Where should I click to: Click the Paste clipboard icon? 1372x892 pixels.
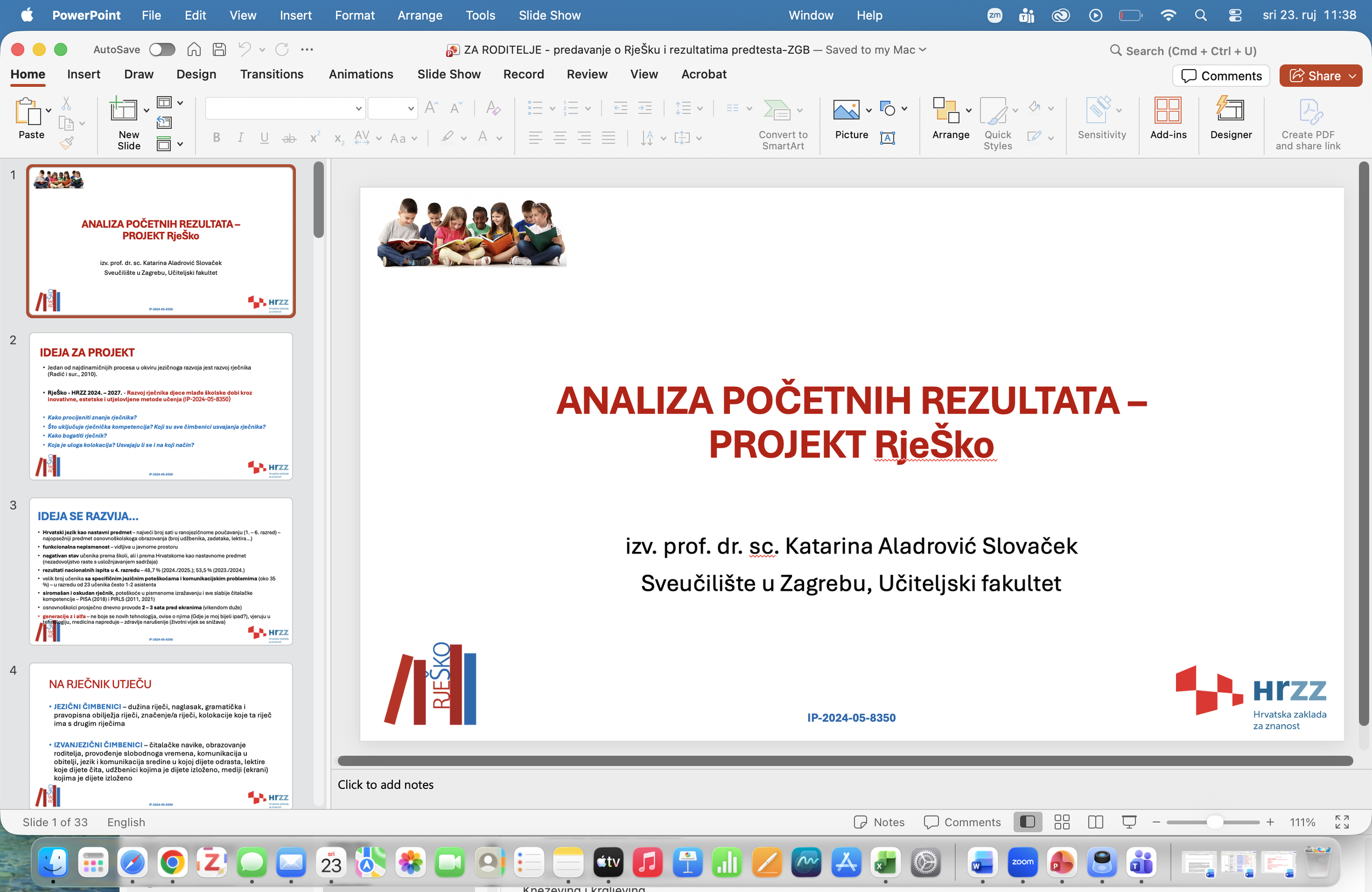pos(28,112)
